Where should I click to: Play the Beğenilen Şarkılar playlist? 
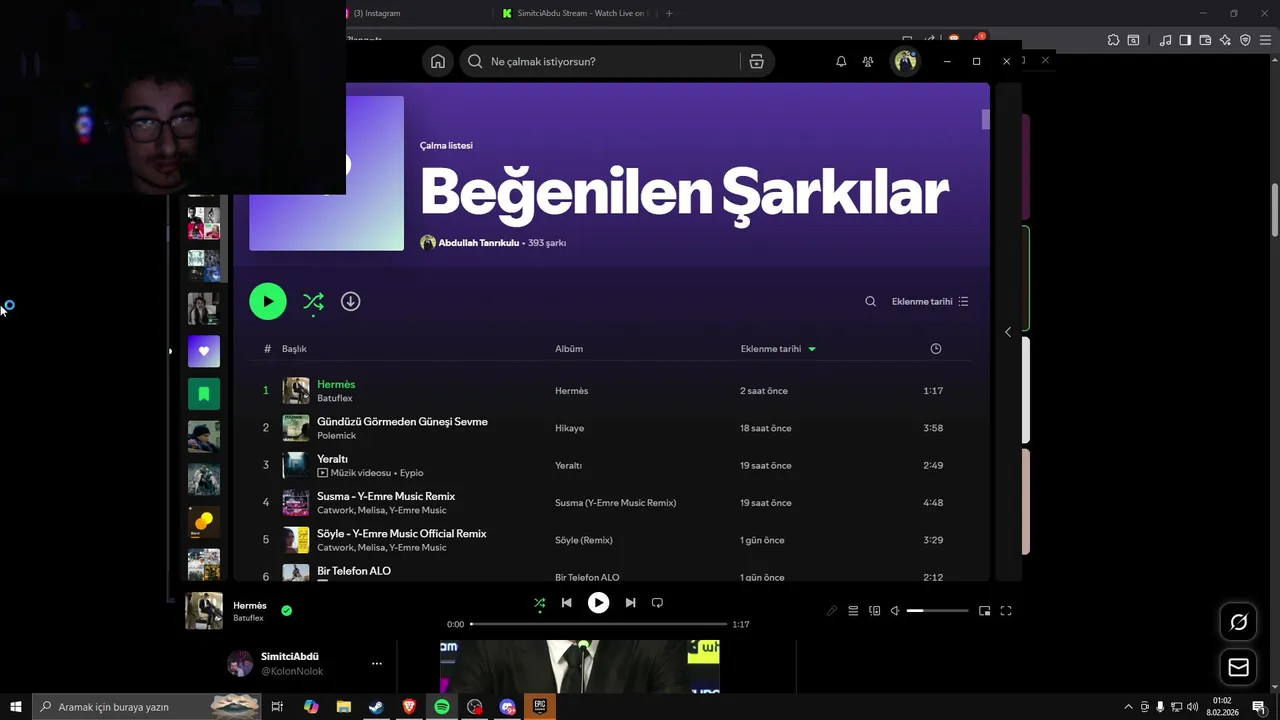(x=268, y=301)
